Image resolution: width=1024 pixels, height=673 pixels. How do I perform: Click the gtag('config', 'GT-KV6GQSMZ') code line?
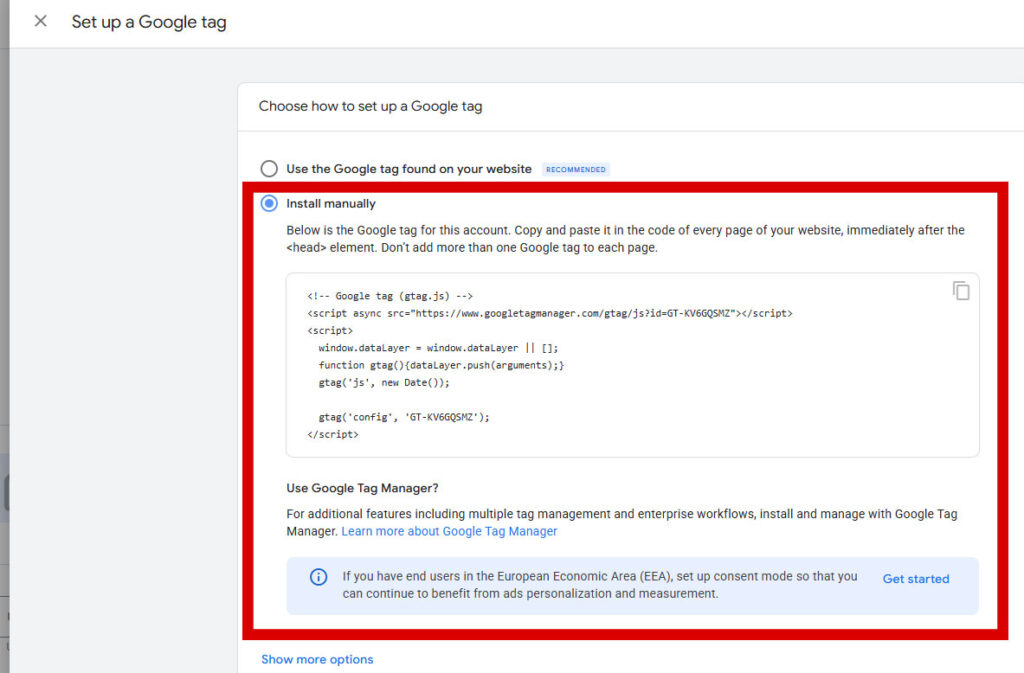click(x=404, y=417)
